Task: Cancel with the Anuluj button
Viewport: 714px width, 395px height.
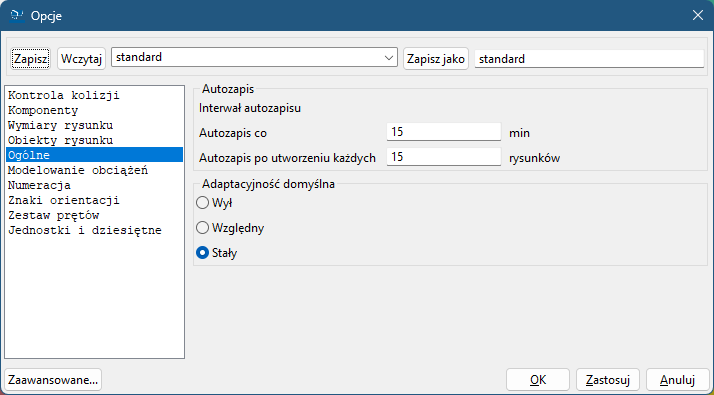Action: (x=678, y=380)
